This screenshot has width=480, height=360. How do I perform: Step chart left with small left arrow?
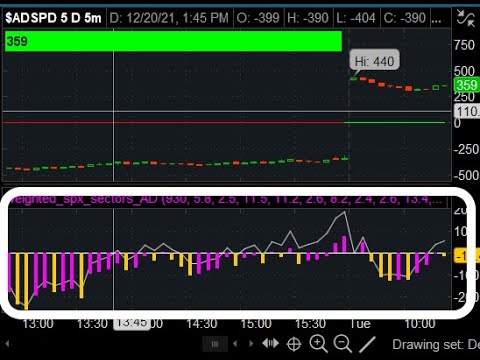[x=235, y=343]
